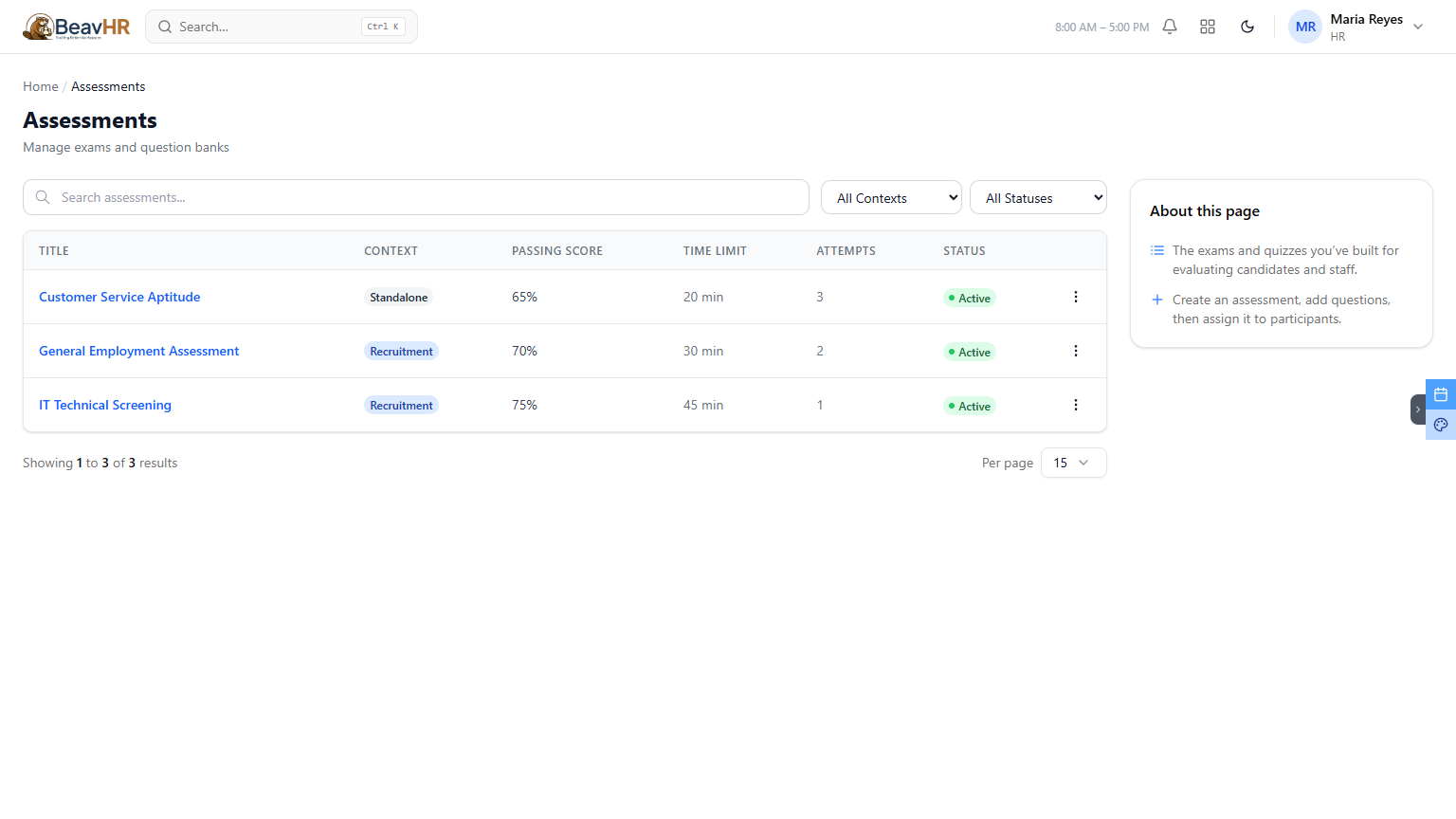This screenshot has width=1456, height=819.
Task: Open row actions for Customer Service Aptitude
Action: [x=1076, y=297]
